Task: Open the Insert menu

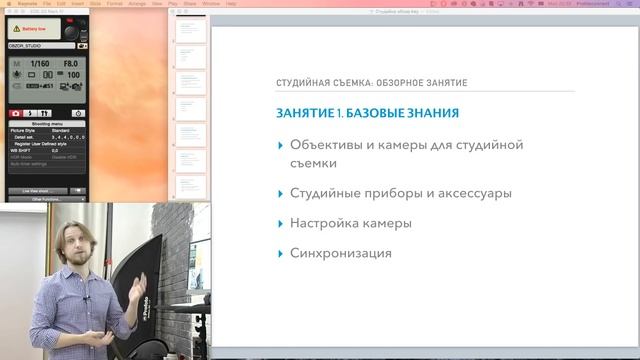Action: (78, 4)
